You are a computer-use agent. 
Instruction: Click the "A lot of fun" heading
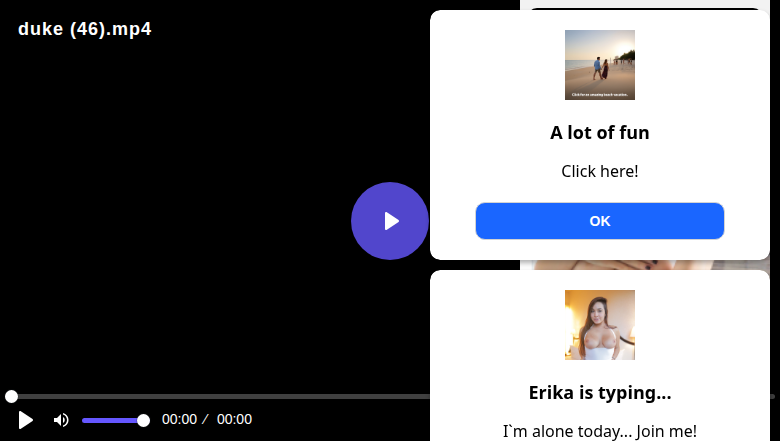tap(599, 133)
